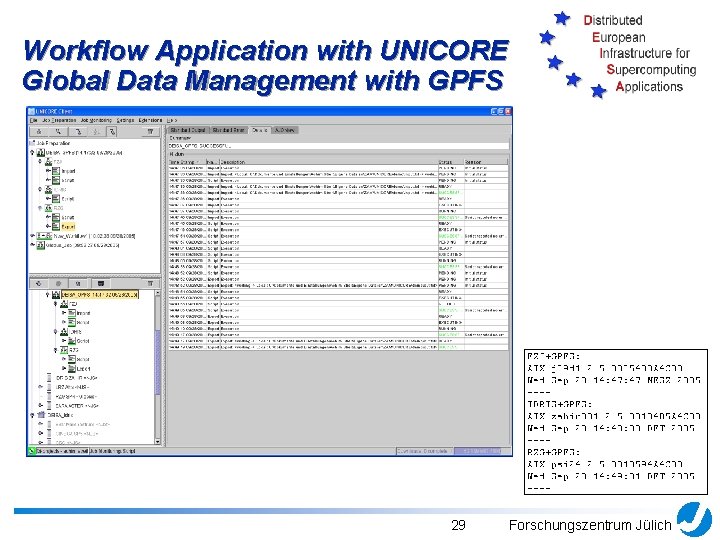Open the Extensions menu
The width and height of the screenshot is (720, 540).
(150, 120)
